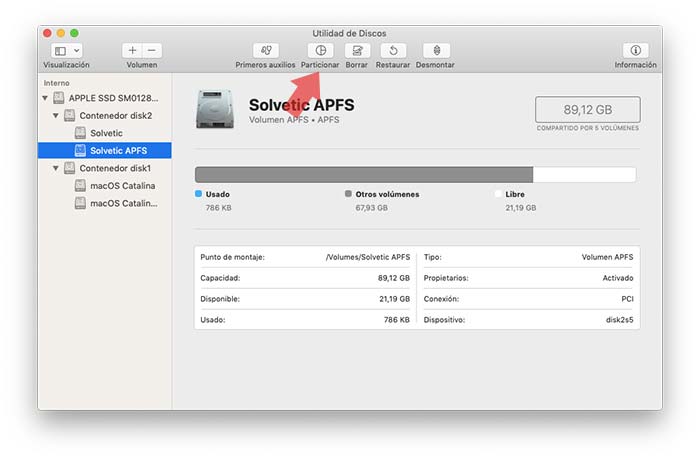Select the macOS Catalina volume
700x460 pixels.
click(x=123, y=186)
